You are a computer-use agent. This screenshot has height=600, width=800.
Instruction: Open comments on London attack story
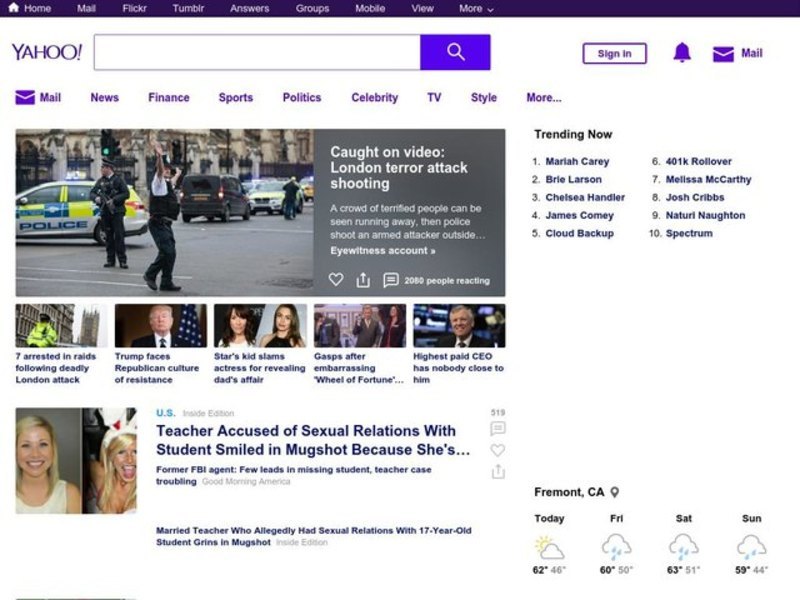tap(391, 280)
